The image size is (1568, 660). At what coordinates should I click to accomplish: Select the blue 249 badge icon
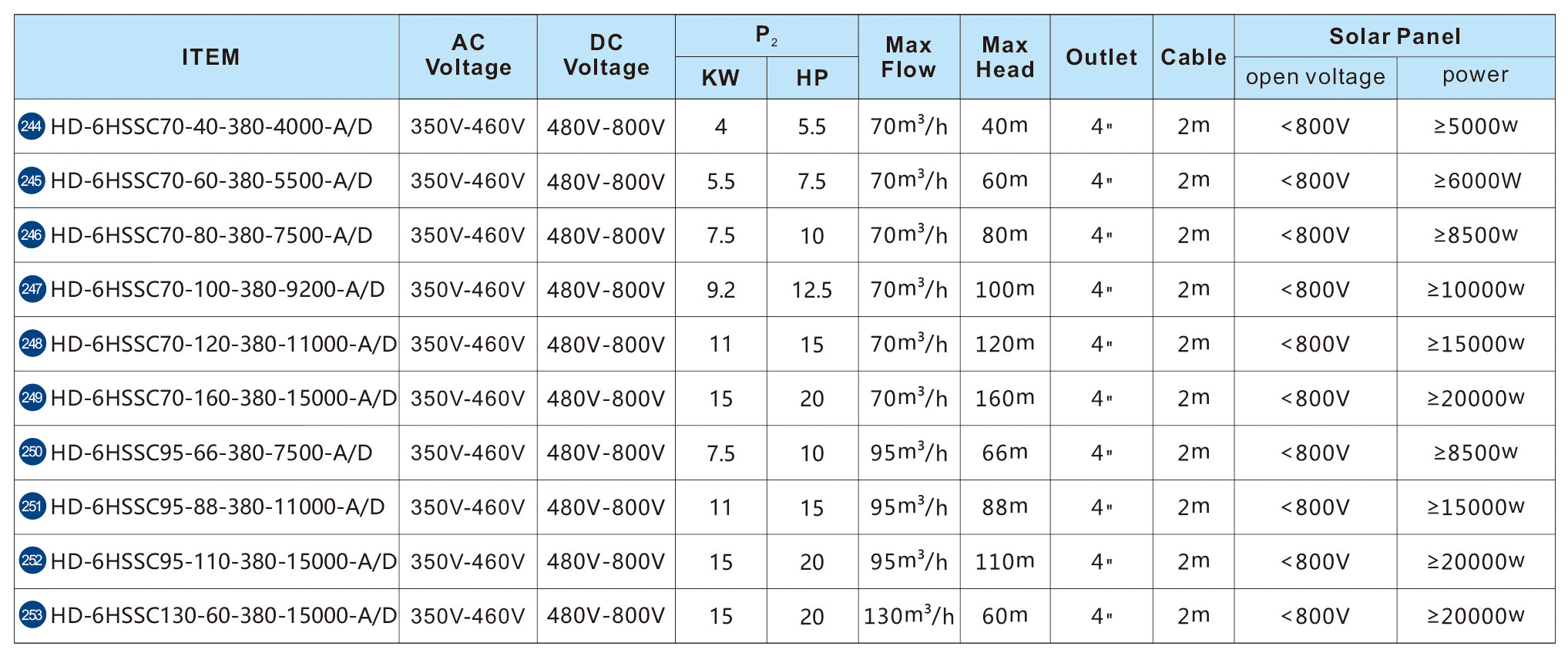(x=32, y=398)
